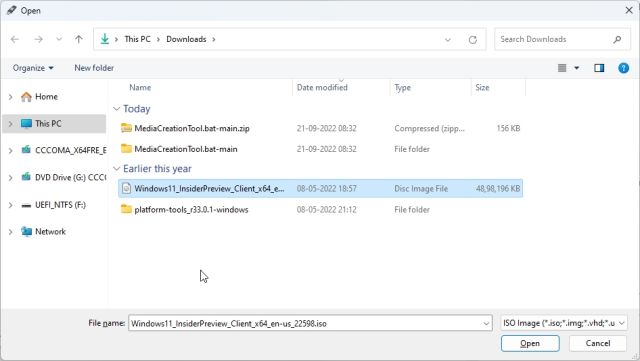Refresh the Downloads folder view
This screenshot has width=640, height=361.
click(473, 40)
